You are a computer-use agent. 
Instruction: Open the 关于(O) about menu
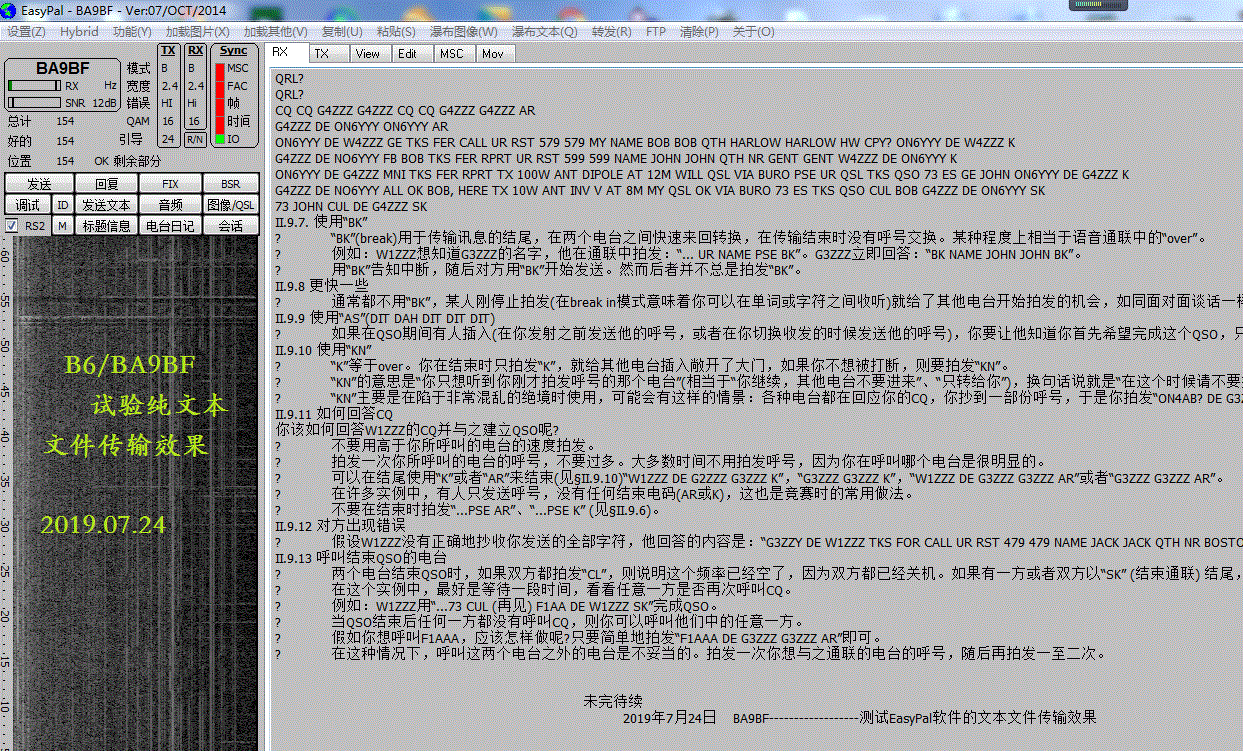754,32
